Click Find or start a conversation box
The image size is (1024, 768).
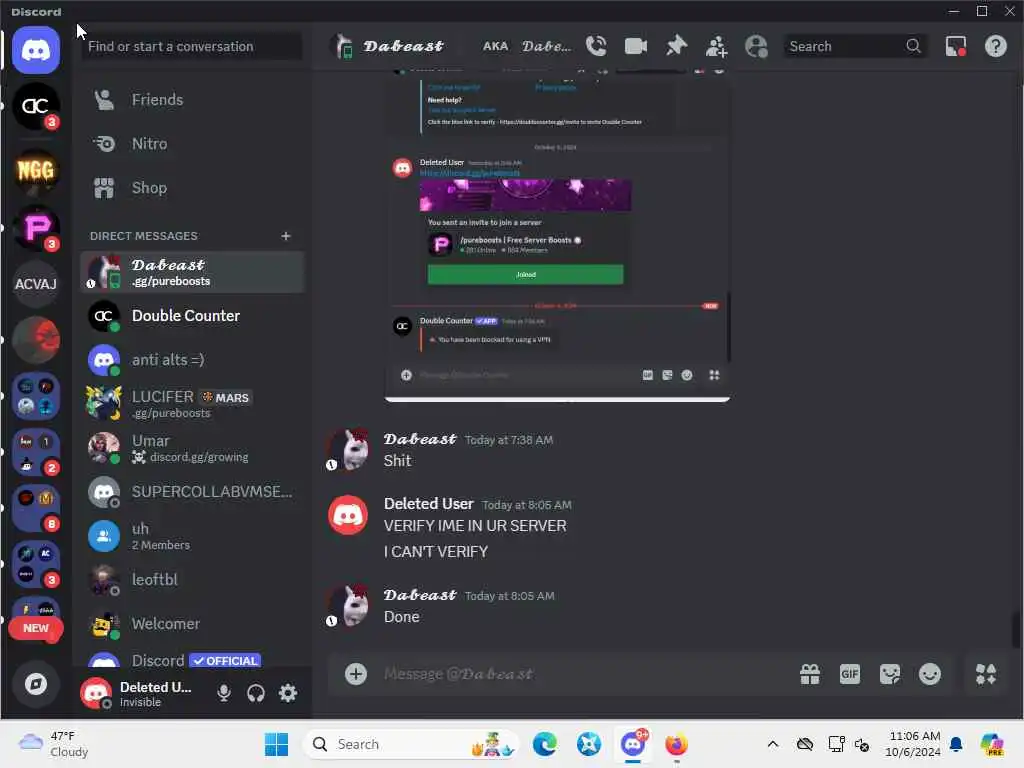click(x=192, y=46)
